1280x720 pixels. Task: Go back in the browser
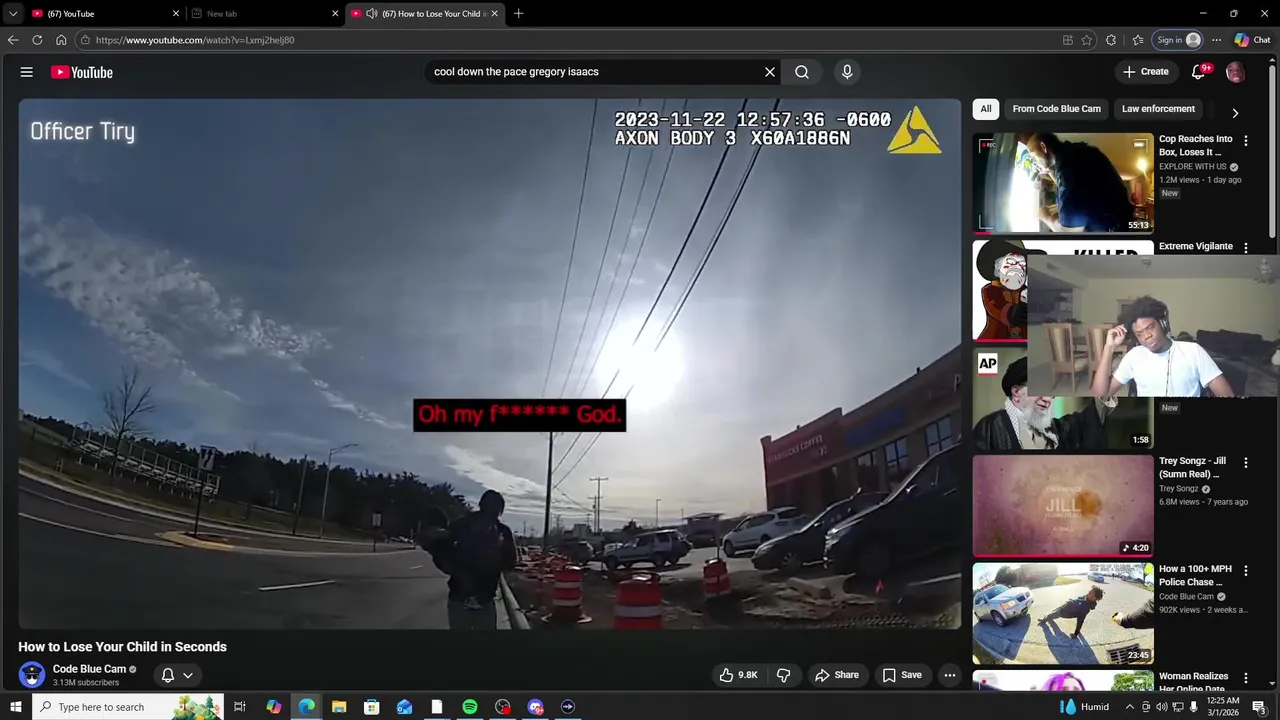tap(13, 40)
